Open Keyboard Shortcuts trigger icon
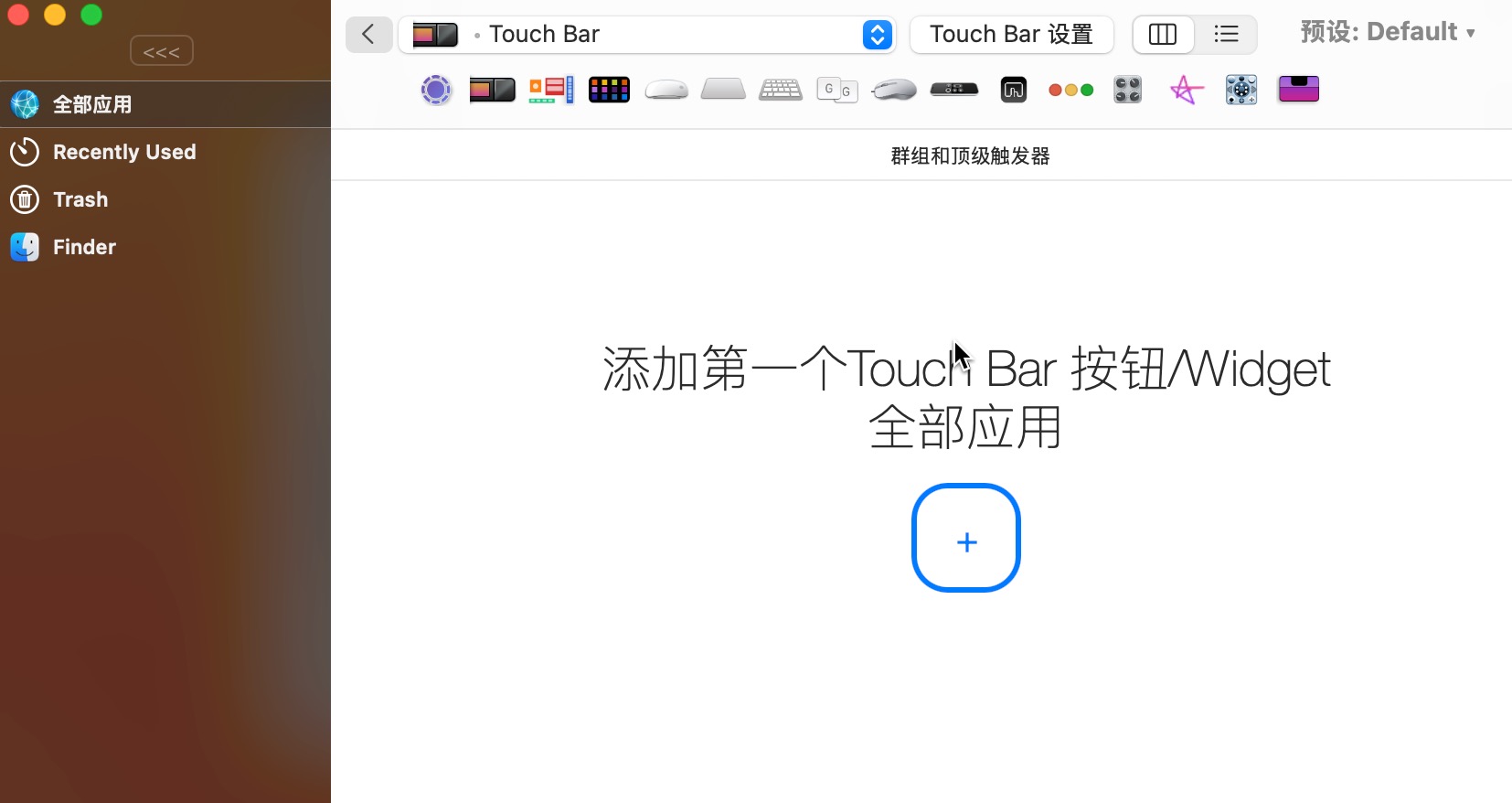The height and width of the screenshot is (803, 1512). [x=781, y=90]
